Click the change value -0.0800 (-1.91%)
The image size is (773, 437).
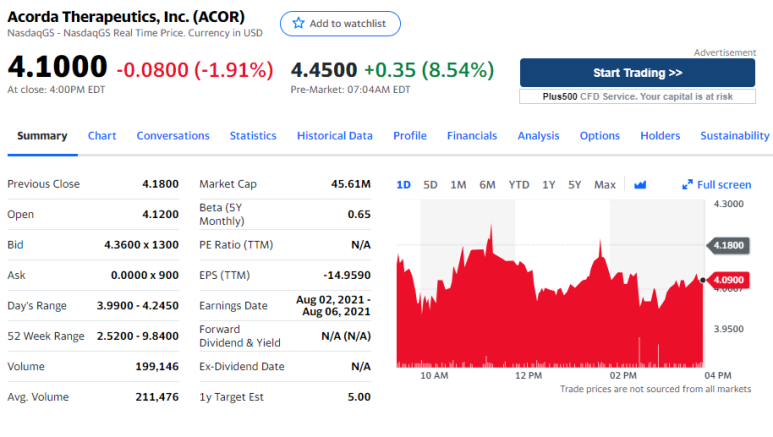point(195,70)
